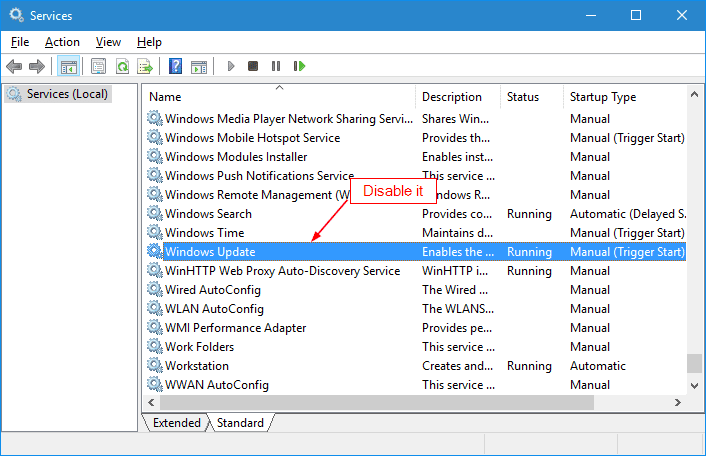
Task: Open the Help toolbar icon
Action: 175,67
